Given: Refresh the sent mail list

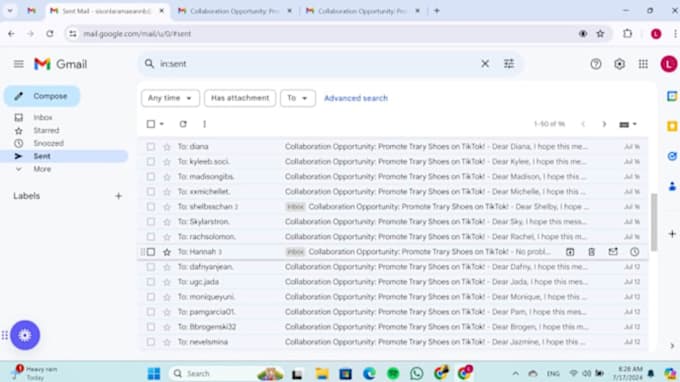Looking at the screenshot, I should coord(183,124).
